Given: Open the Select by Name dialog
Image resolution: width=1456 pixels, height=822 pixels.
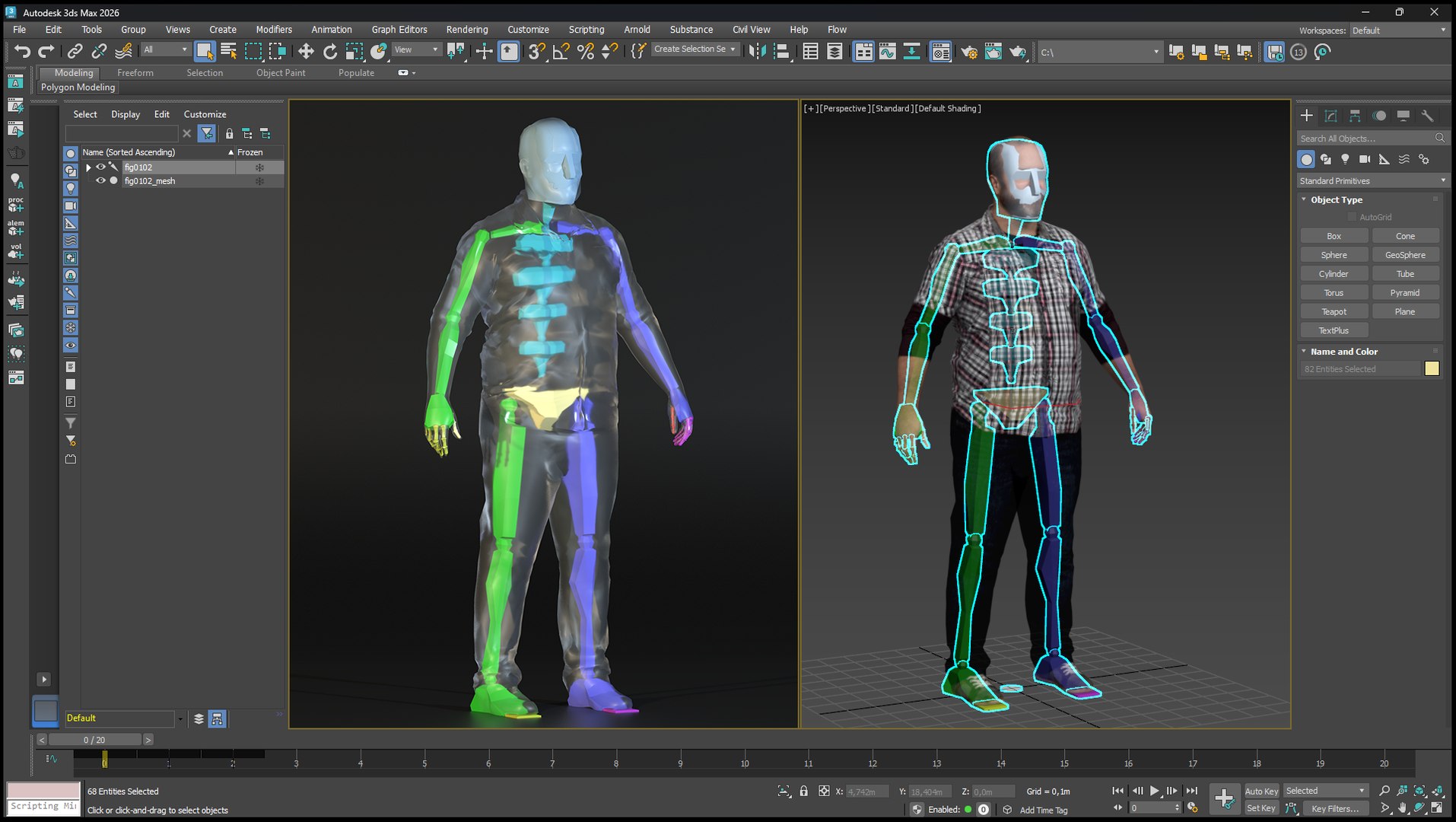Looking at the screenshot, I should [228, 52].
